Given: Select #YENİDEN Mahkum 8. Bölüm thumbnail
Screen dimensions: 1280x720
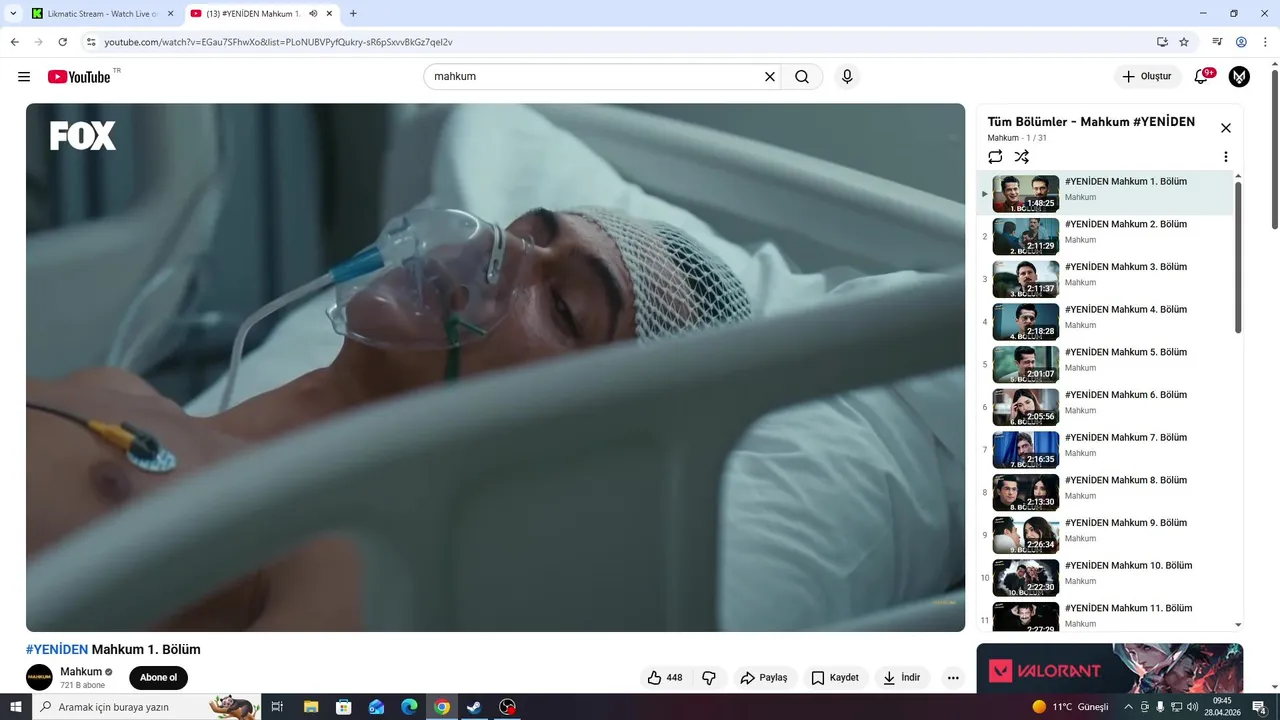Looking at the screenshot, I should point(1025,493).
